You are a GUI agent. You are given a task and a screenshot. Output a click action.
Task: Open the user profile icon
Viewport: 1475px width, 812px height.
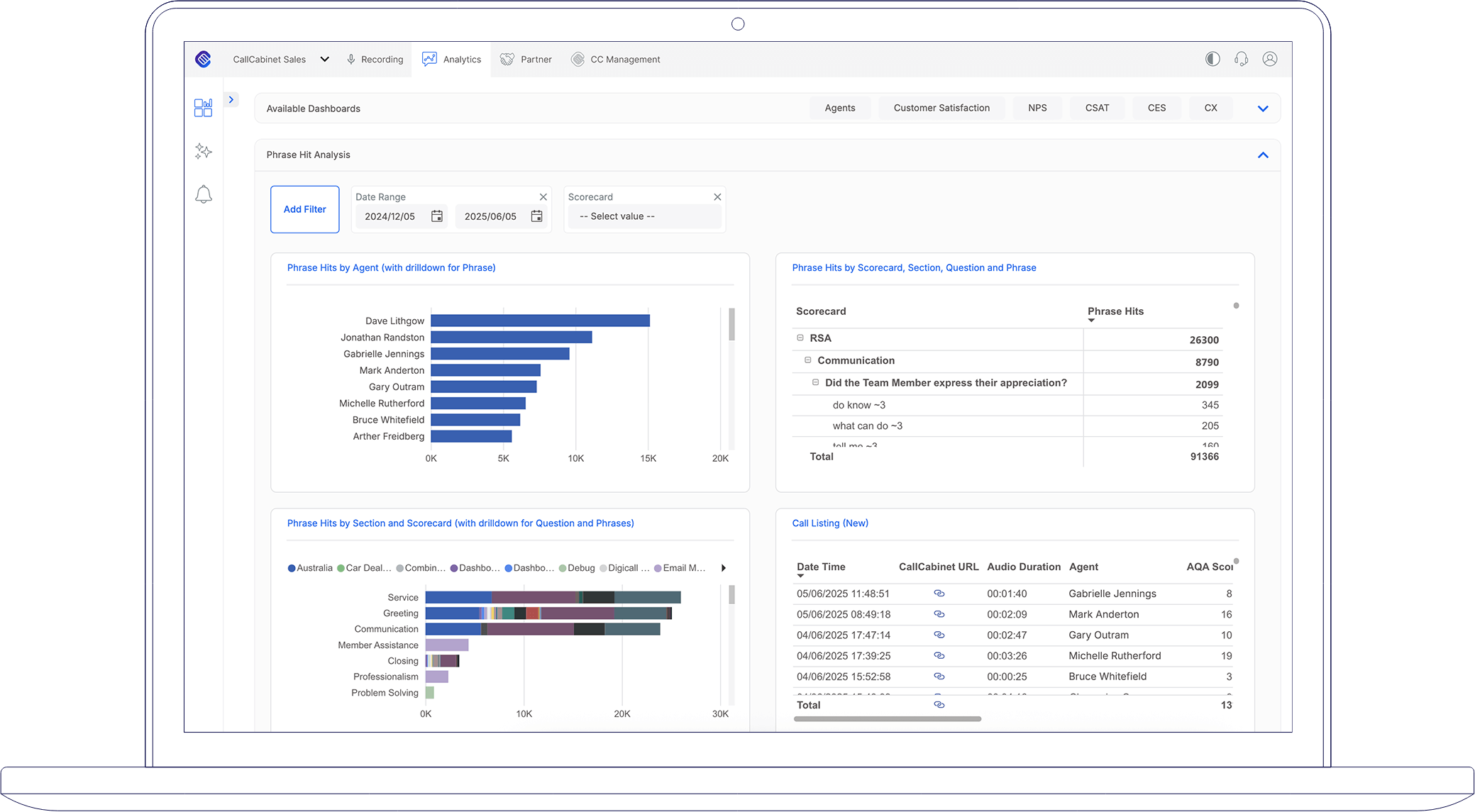click(x=1270, y=59)
